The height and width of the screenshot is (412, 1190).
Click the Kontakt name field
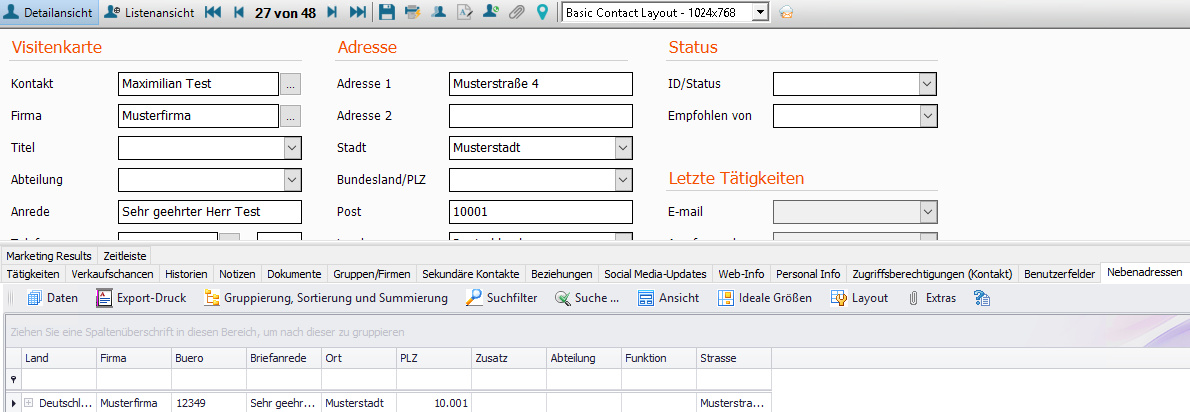pyautogui.click(x=199, y=83)
